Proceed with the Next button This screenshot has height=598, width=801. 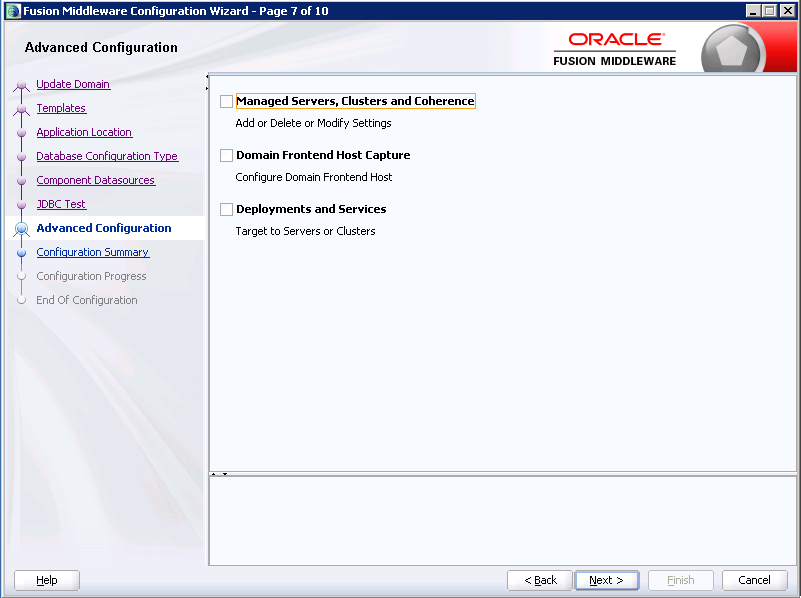606,580
